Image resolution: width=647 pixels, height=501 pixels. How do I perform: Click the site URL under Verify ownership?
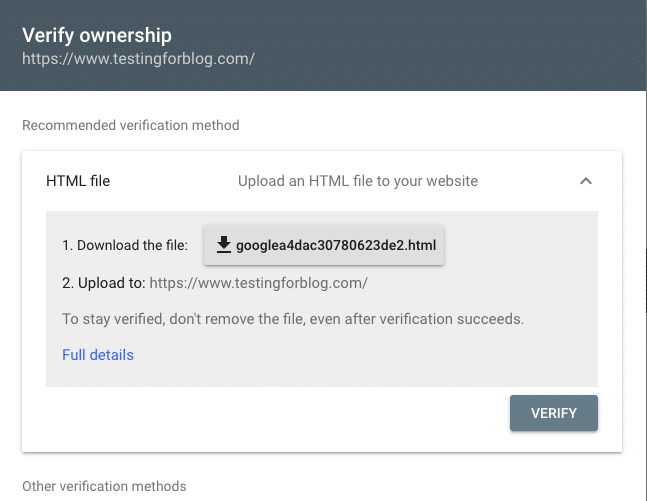pos(138,58)
